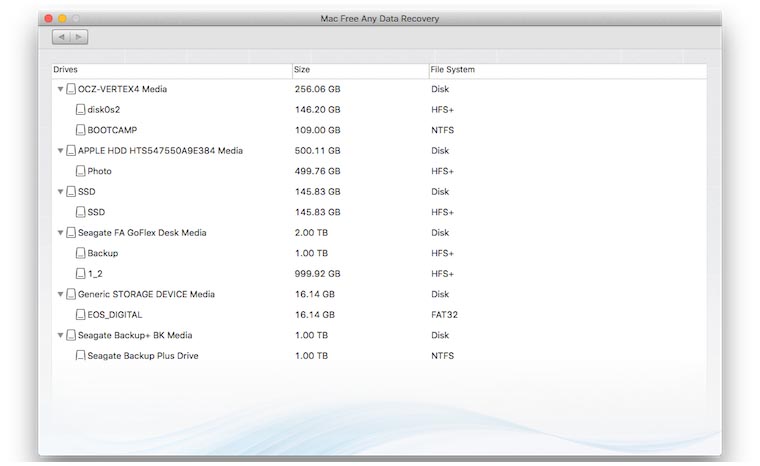Click the disk0s2 partition icon
The height and width of the screenshot is (466, 760).
click(80, 110)
